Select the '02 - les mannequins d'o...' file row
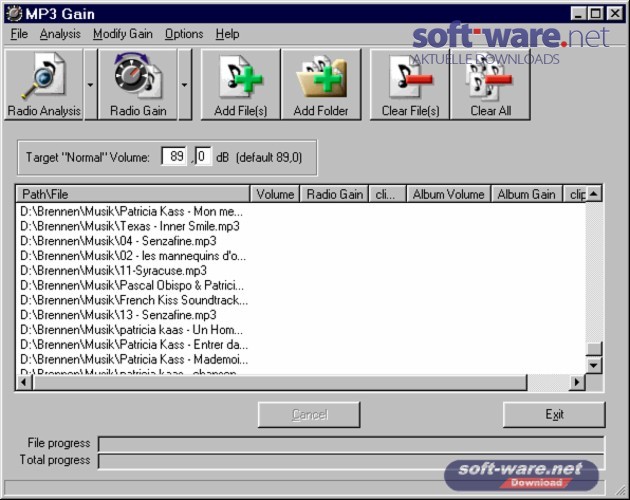 pyautogui.click(x=133, y=256)
